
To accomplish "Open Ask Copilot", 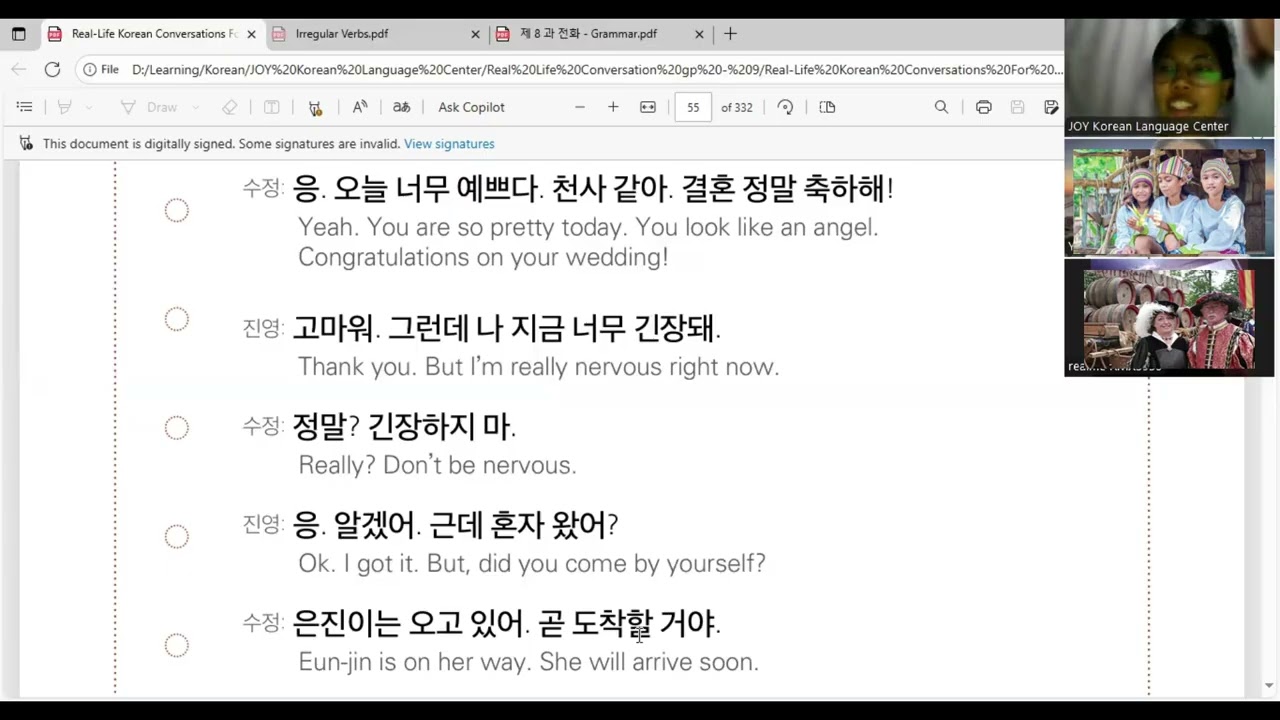I will 471,107.
